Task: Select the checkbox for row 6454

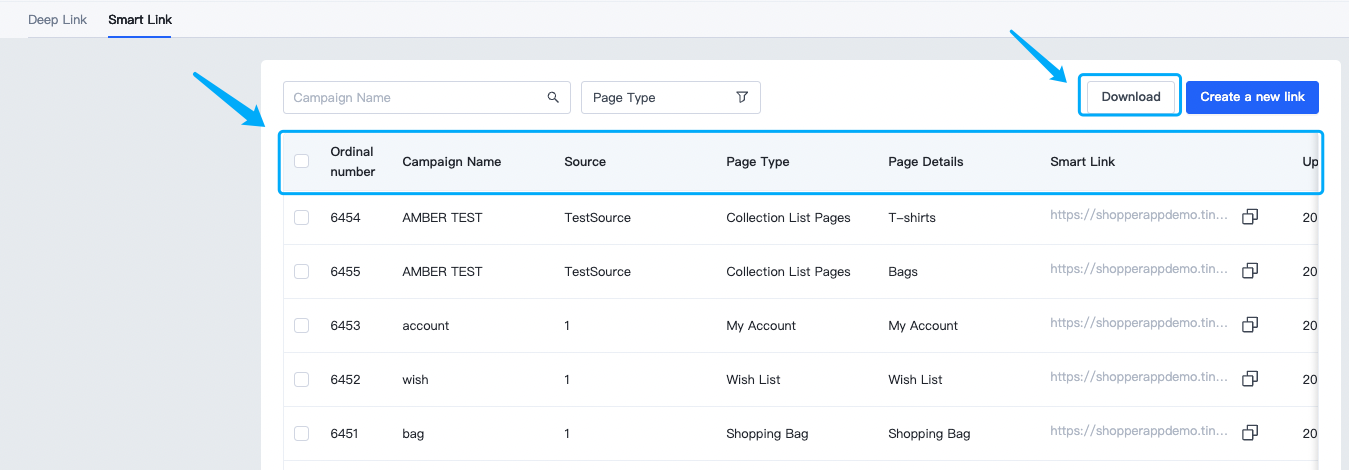Action: tap(301, 217)
